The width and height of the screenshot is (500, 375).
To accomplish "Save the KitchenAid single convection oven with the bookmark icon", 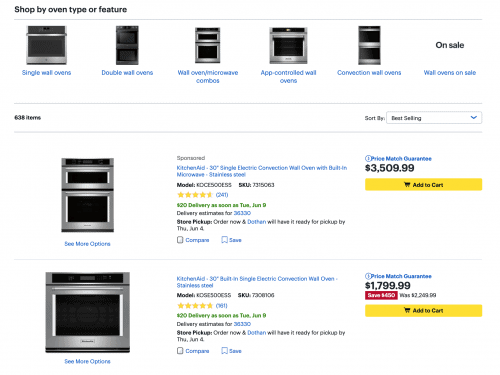I will pyautogui.click(x=225, y=351).
